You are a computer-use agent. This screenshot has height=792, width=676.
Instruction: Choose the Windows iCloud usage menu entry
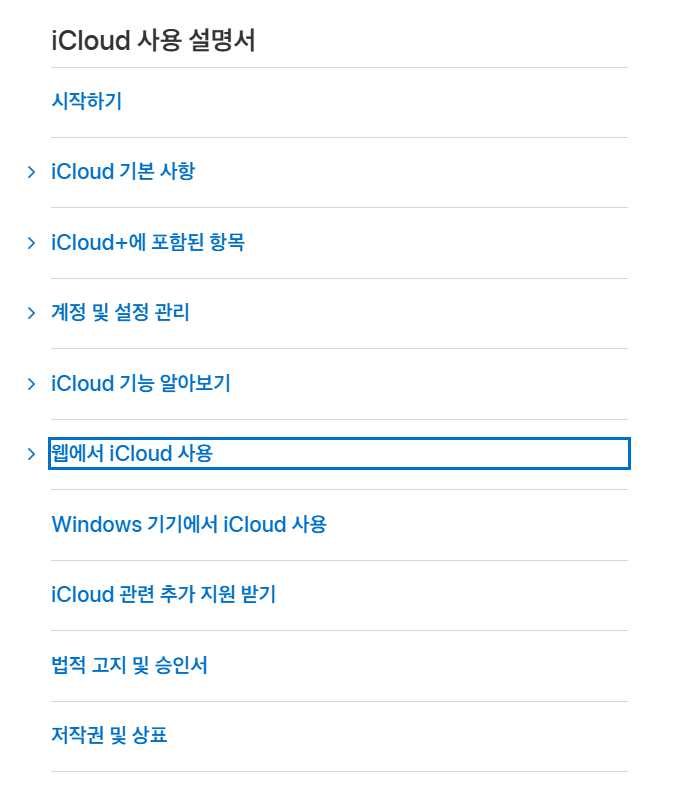coord(189,524)
